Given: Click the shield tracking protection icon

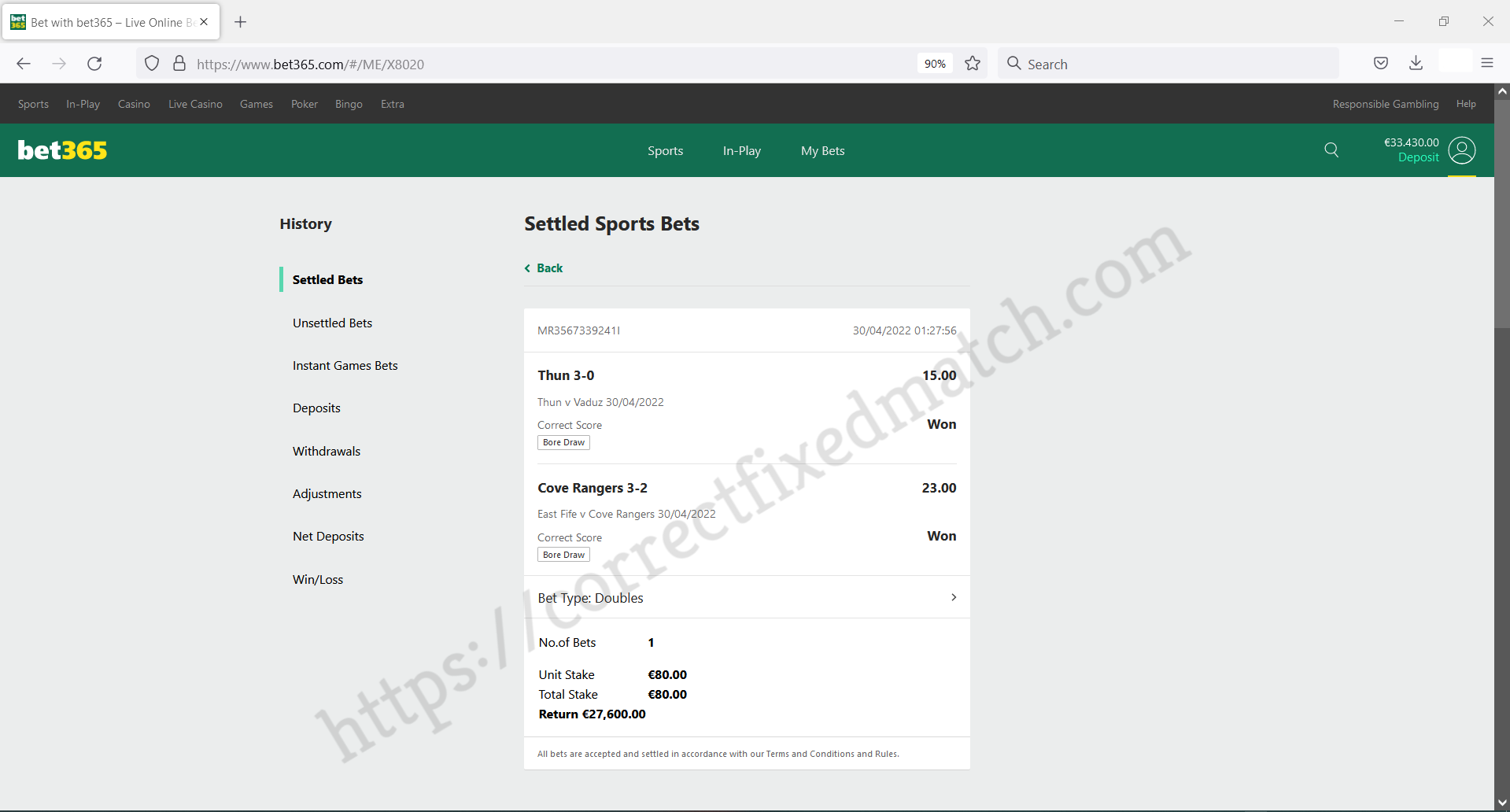Looking at the screenshot, I should [151, 63].
